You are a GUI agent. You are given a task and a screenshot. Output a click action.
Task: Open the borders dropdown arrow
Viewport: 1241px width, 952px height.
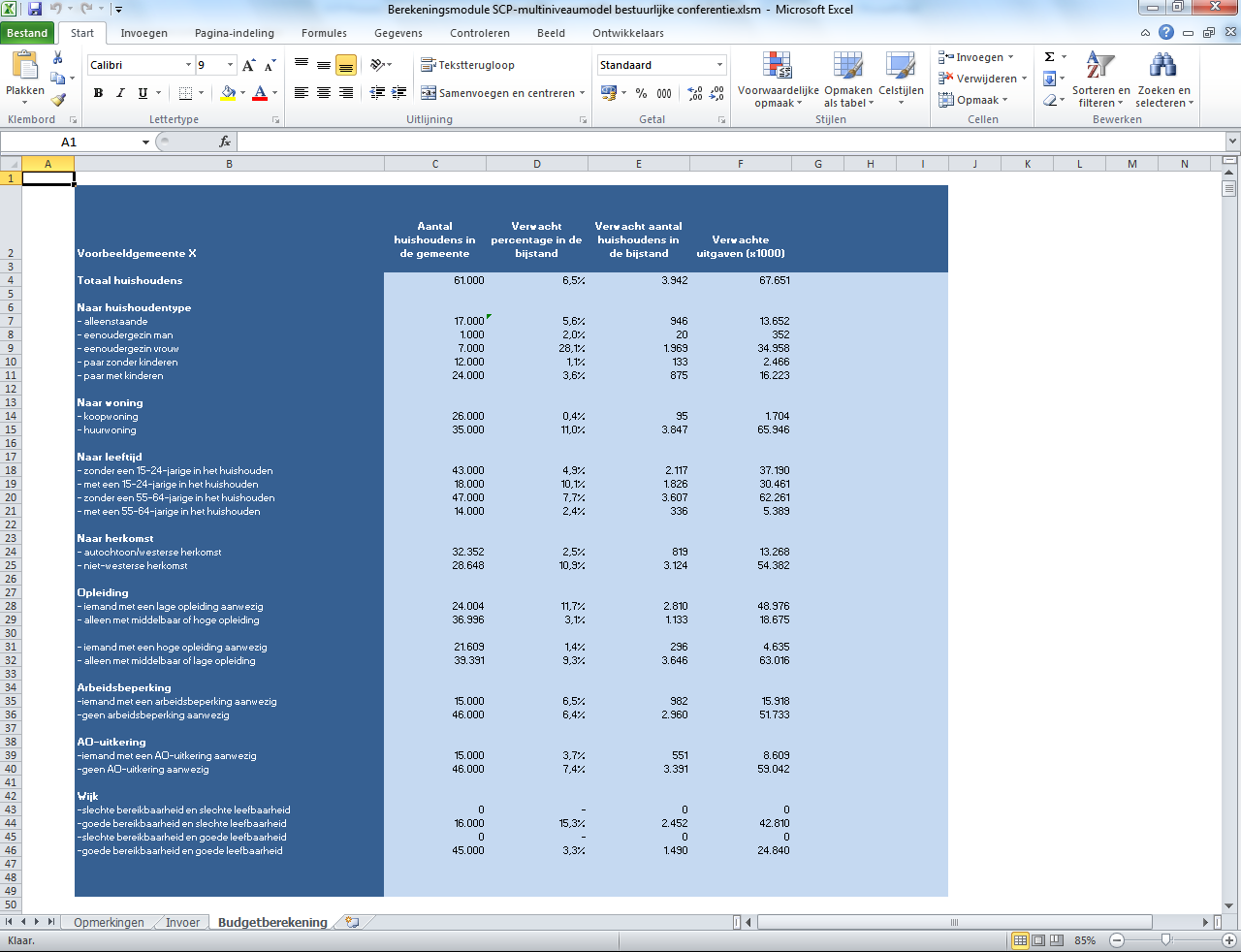pyautogui.click(x=201, y=93)
